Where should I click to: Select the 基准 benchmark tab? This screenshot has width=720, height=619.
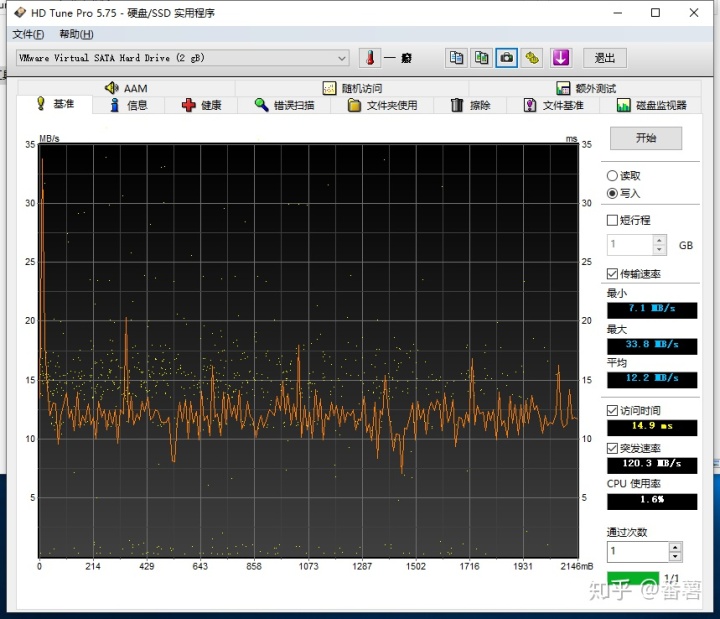55,104
